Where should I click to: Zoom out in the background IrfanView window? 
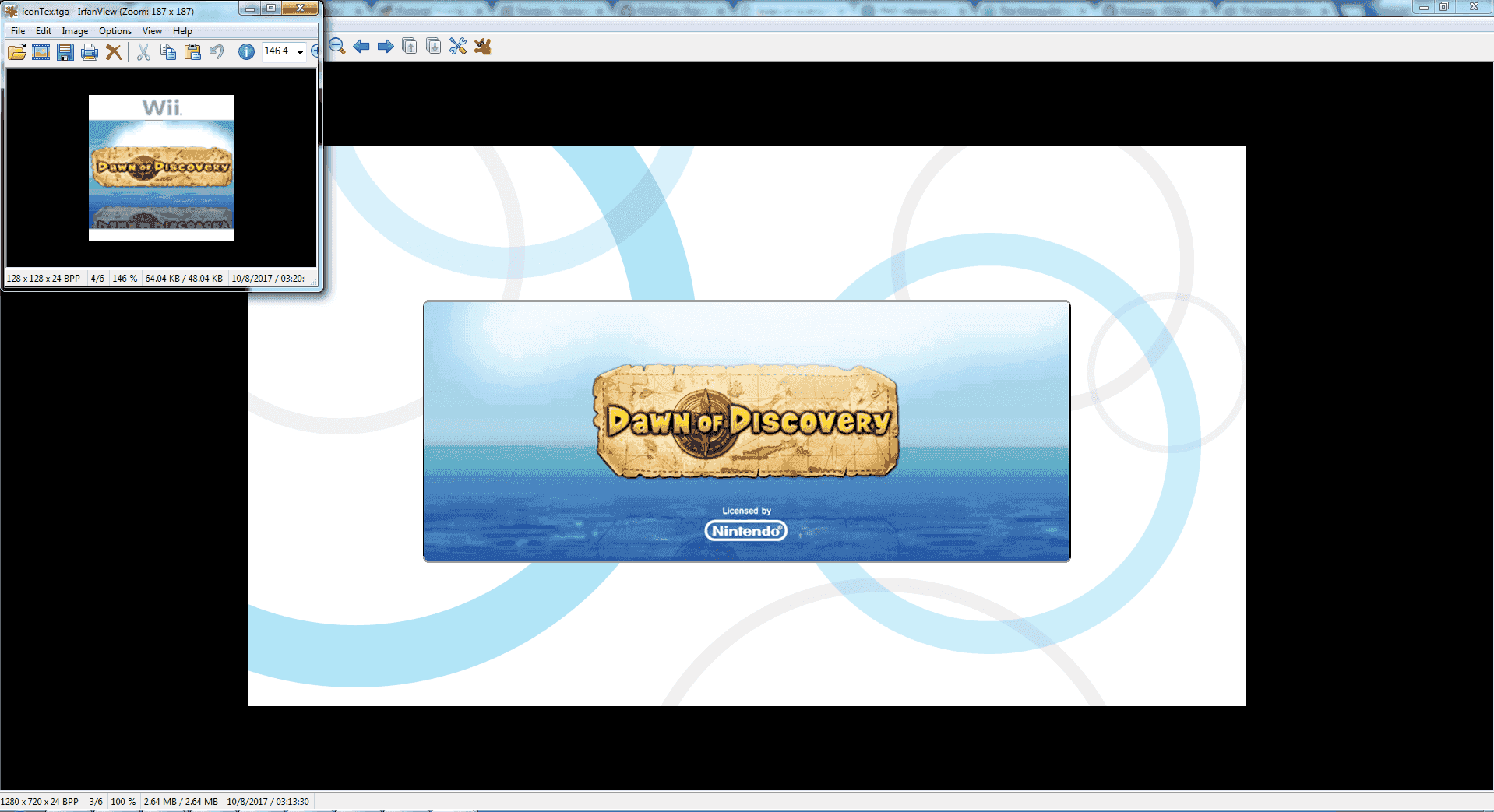pos(337,47)
